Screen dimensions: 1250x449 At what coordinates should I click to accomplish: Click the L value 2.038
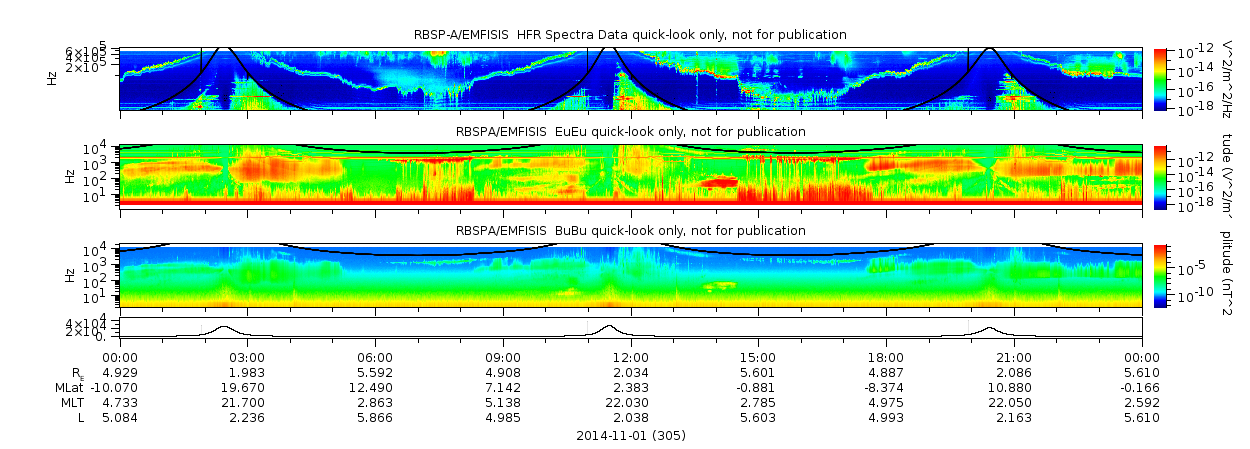point(631,418)
